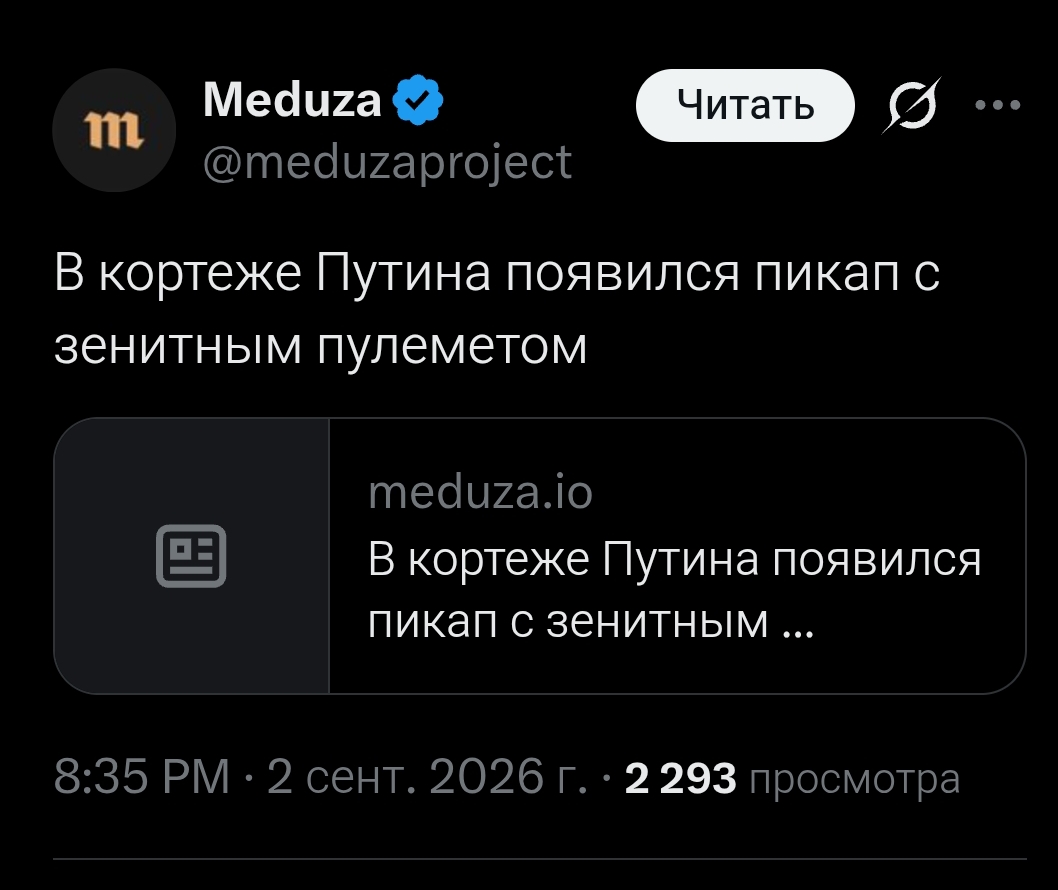The image size is (1058, 890).
Task: Click the 8:35 PM timestamp
Action: click(142, 777)
